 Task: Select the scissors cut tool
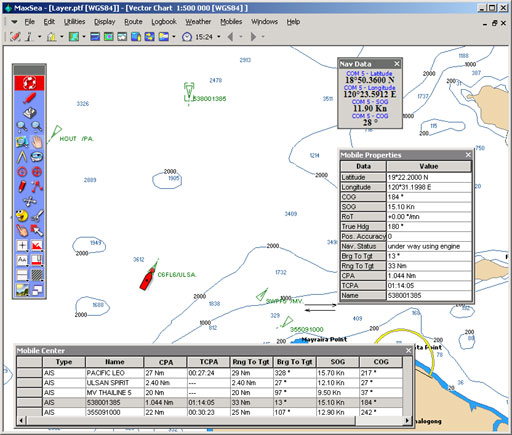click(x=37, y=216)
